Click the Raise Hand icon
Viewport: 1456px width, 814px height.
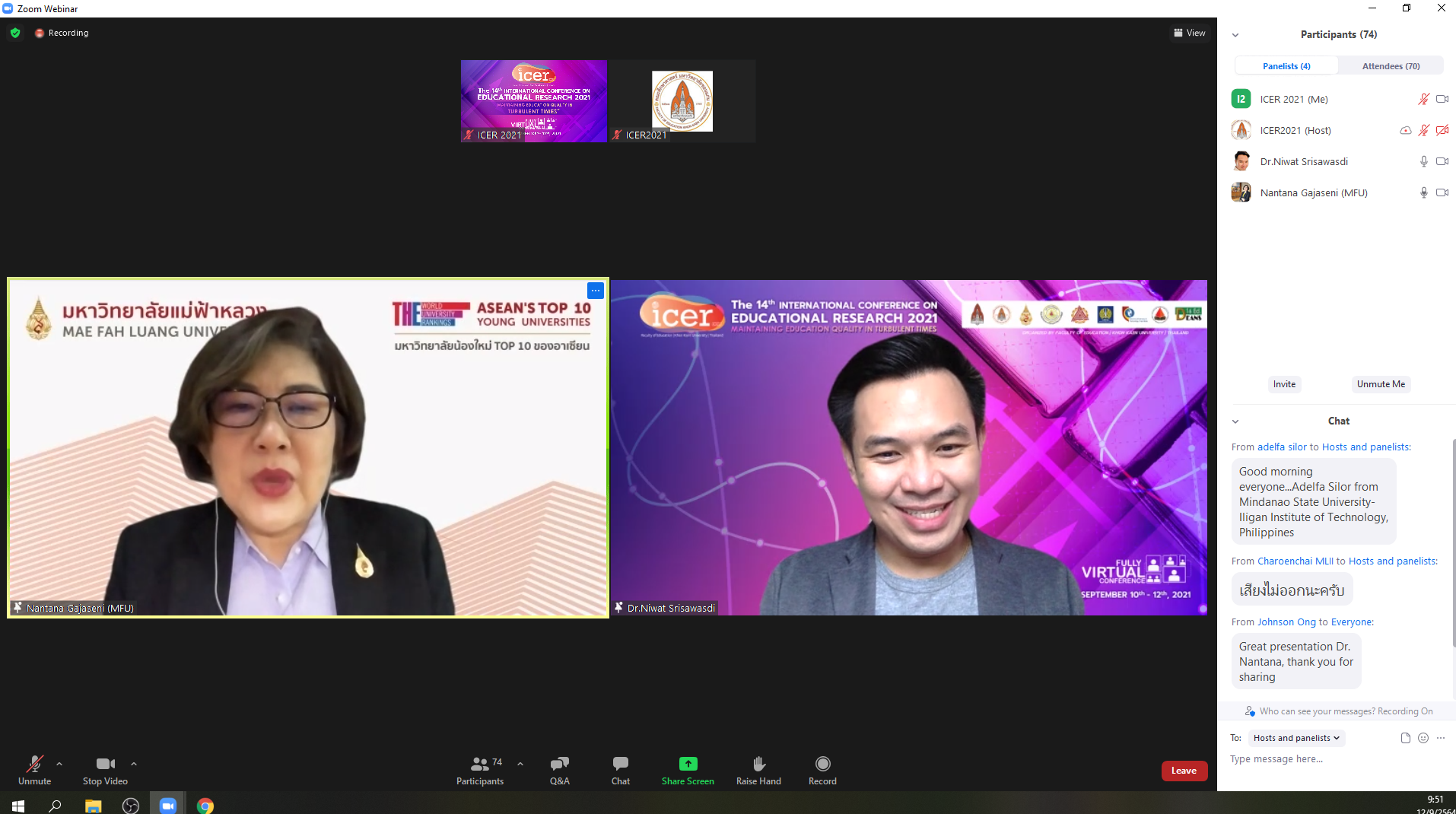[758, 764]
